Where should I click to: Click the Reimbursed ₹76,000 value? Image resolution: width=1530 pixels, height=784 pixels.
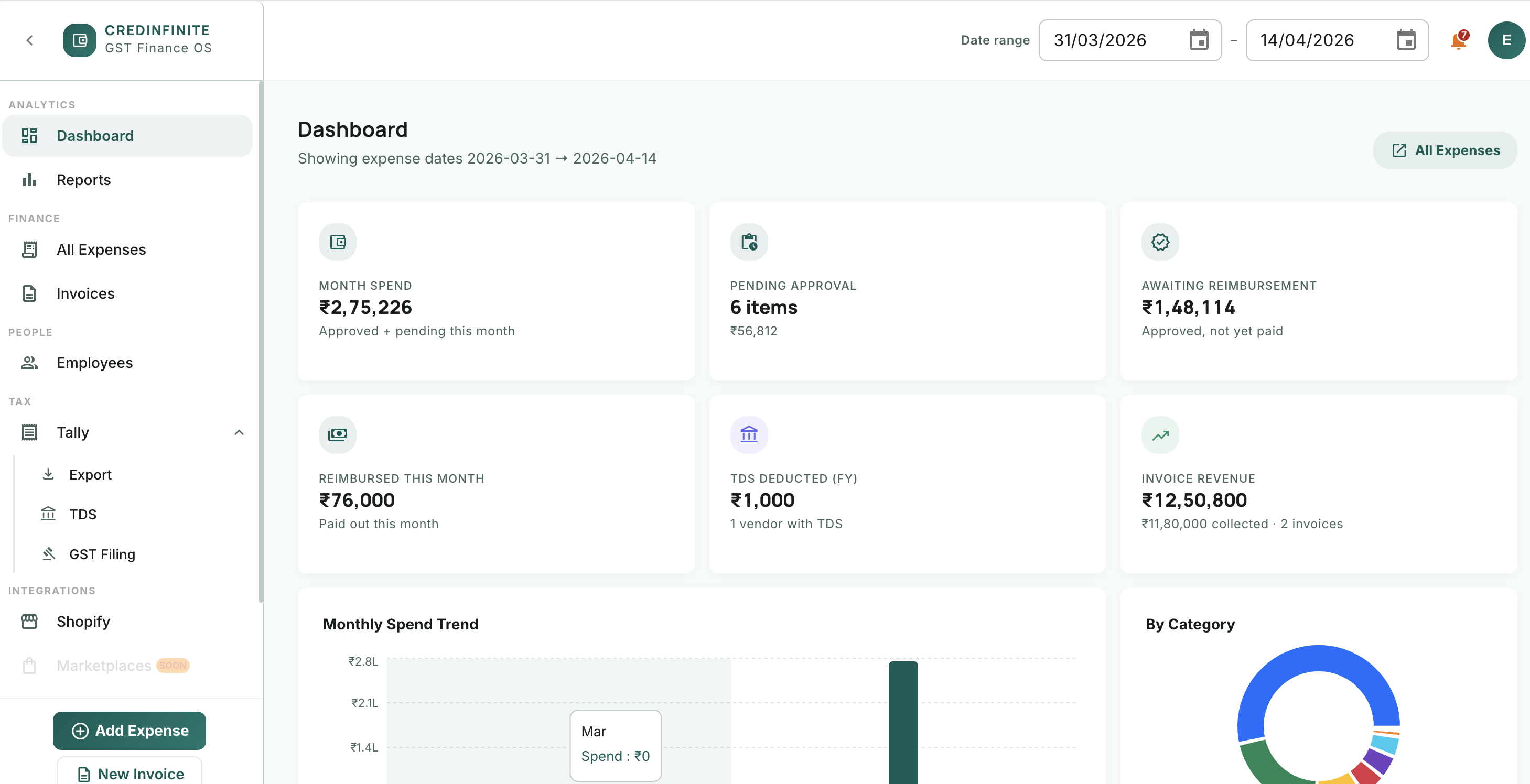point(357,500)
